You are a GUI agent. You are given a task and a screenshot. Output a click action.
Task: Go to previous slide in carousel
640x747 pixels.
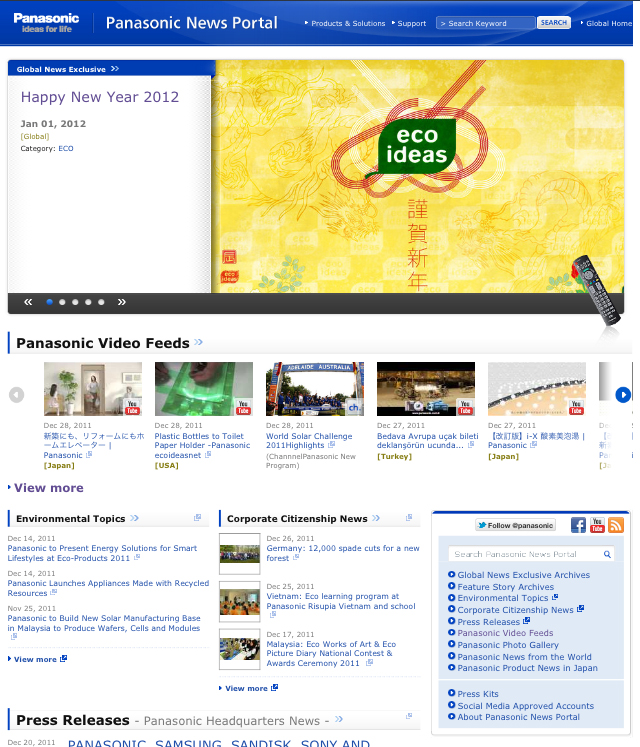[x=28, y=302]
